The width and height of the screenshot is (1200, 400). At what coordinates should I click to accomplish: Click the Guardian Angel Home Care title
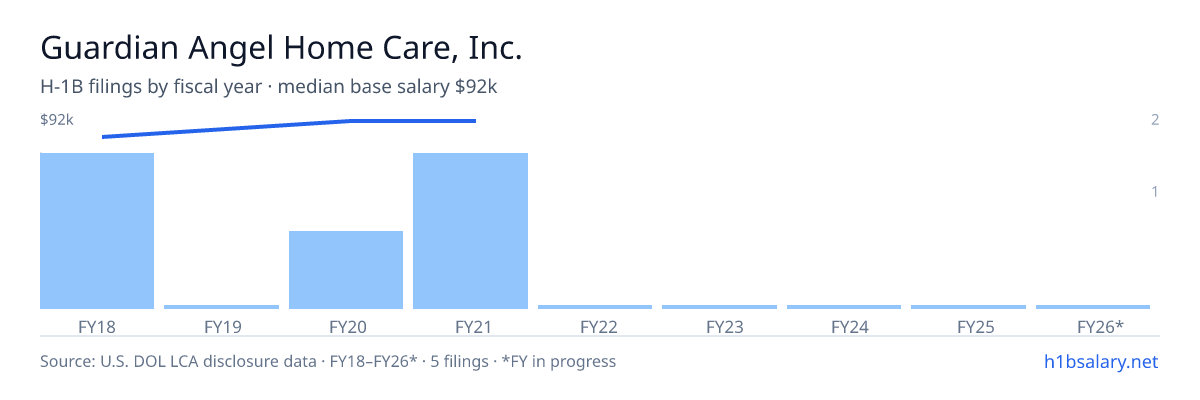[281, 47]
